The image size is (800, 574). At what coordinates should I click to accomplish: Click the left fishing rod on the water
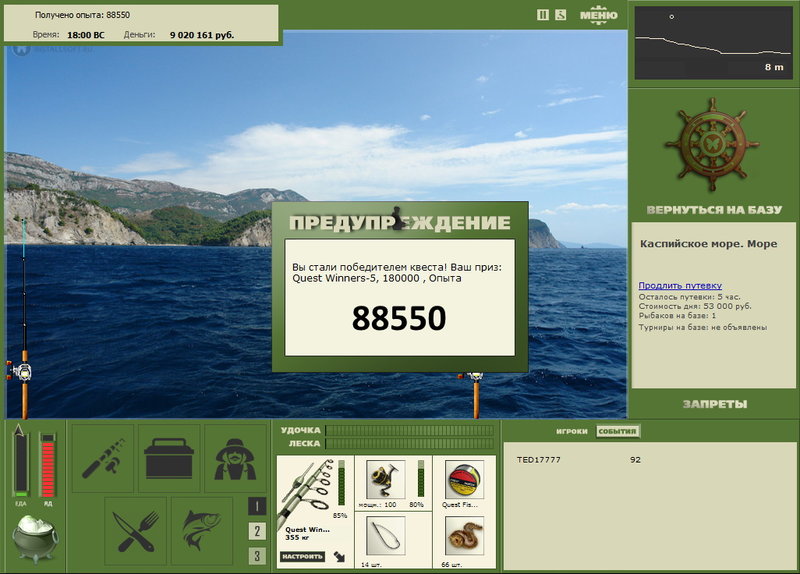point(23,319)
